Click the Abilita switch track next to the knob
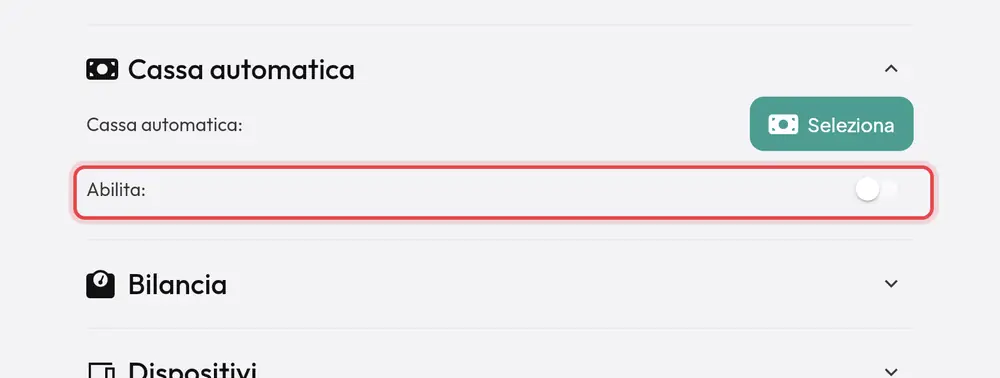1000x378 pixels. [x=889, y=190]
